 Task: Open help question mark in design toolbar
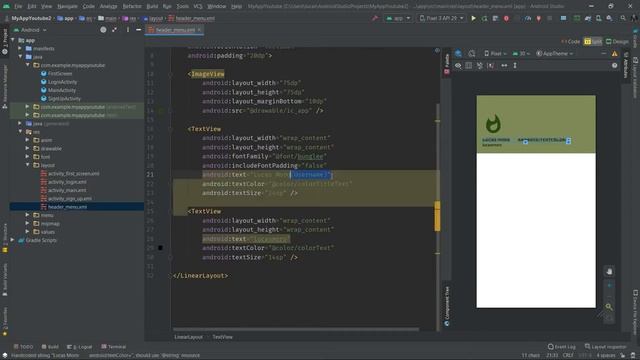[x=614, y=65]
